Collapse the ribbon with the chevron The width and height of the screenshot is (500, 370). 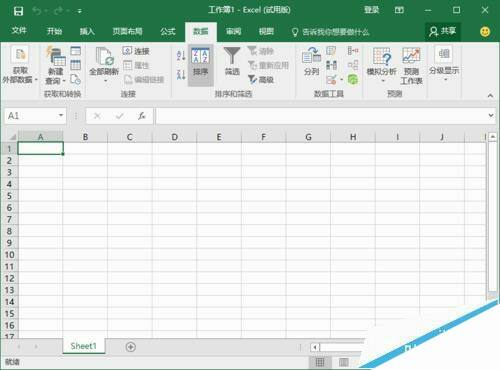pos(490,95)
